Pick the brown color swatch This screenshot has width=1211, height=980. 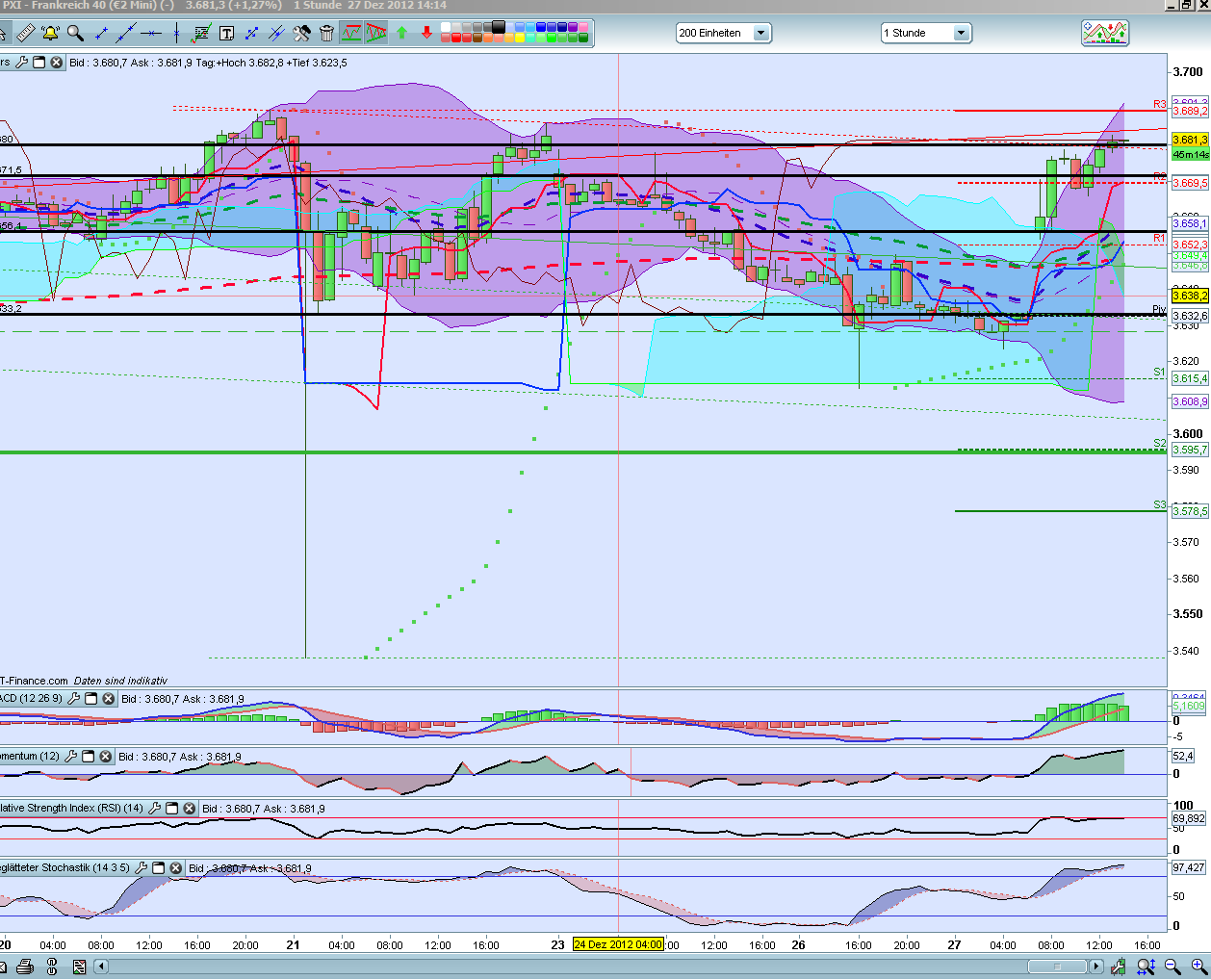477,38
